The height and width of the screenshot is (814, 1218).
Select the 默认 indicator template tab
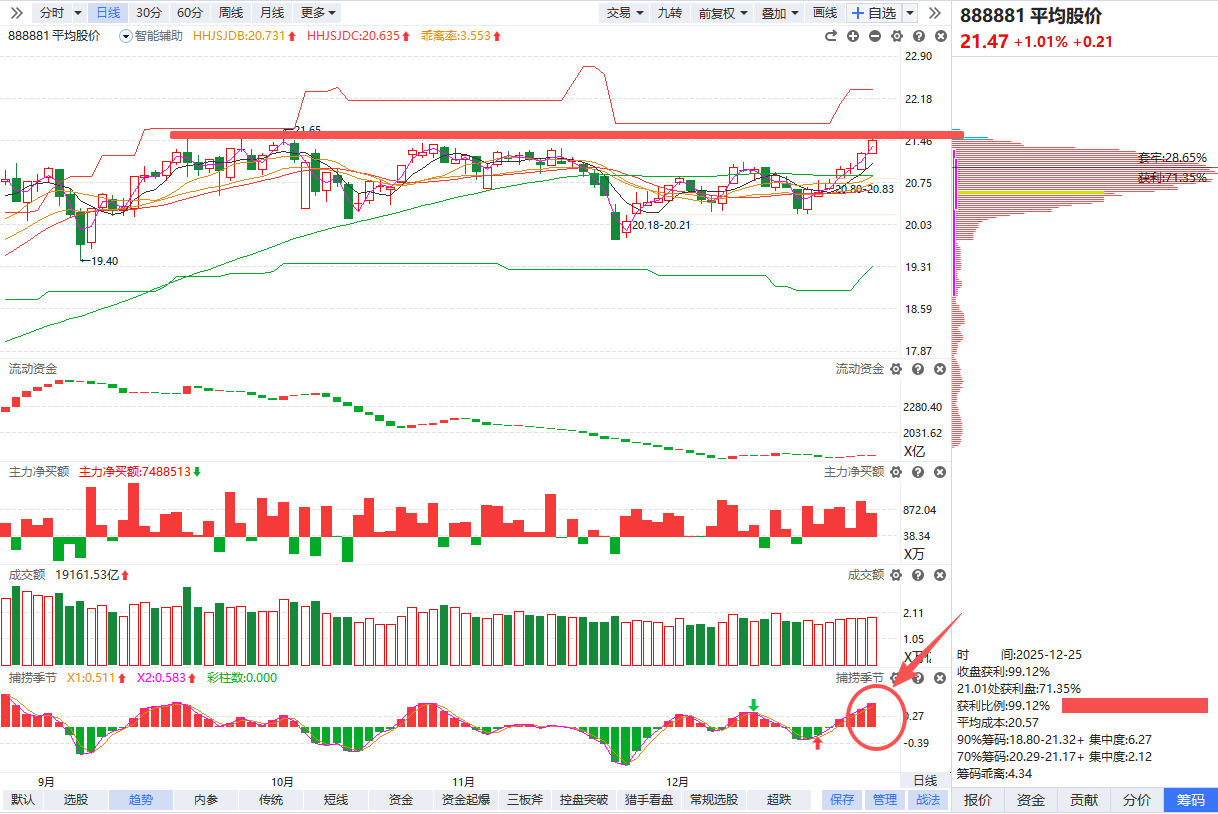23,800
